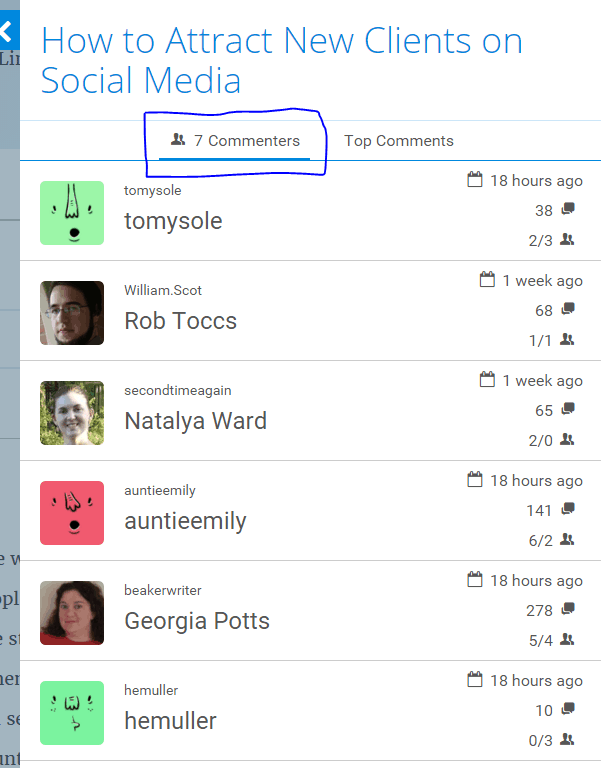601x768 pixels.
Task: Click tomysole's green avatar
Action: point(72,213)
